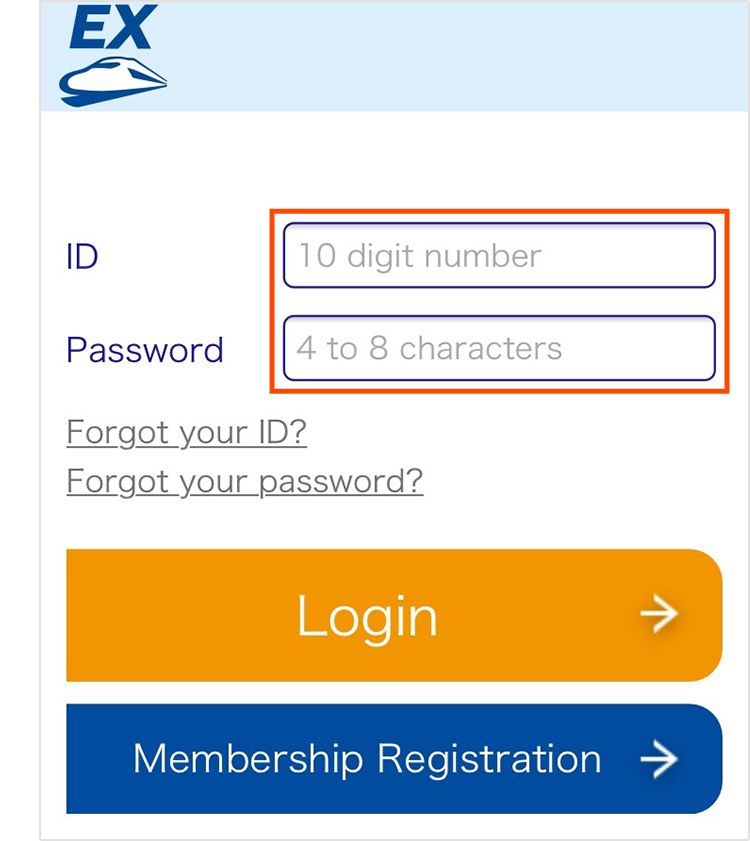Image resolution: width=750 pixels, height=841 pixels.
Task: Click the arrow icon on Membership Registration
Action: (x=660, y=759)
